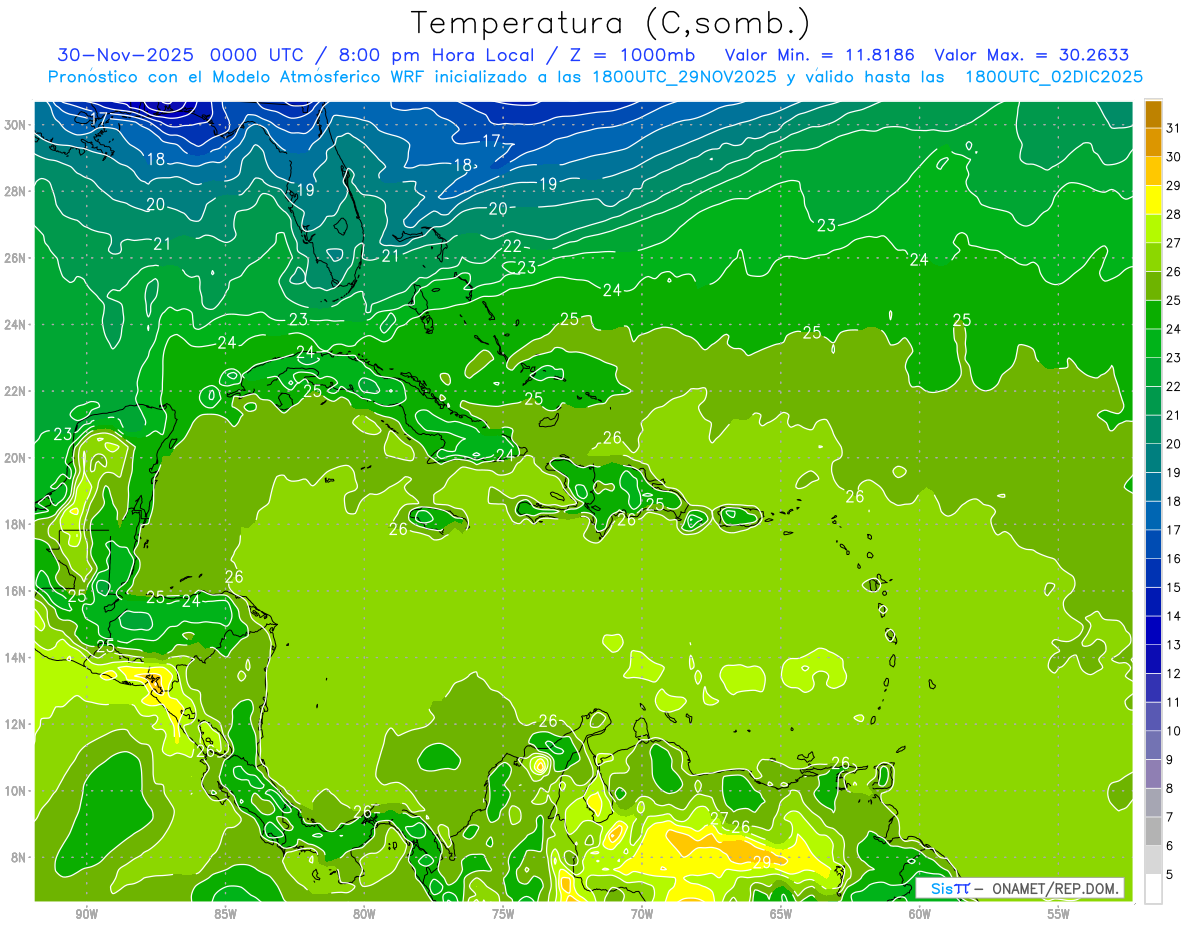The image size is (1200, 927).
Task: Click the "24N" latitude axis label
Action: [15, 325]
